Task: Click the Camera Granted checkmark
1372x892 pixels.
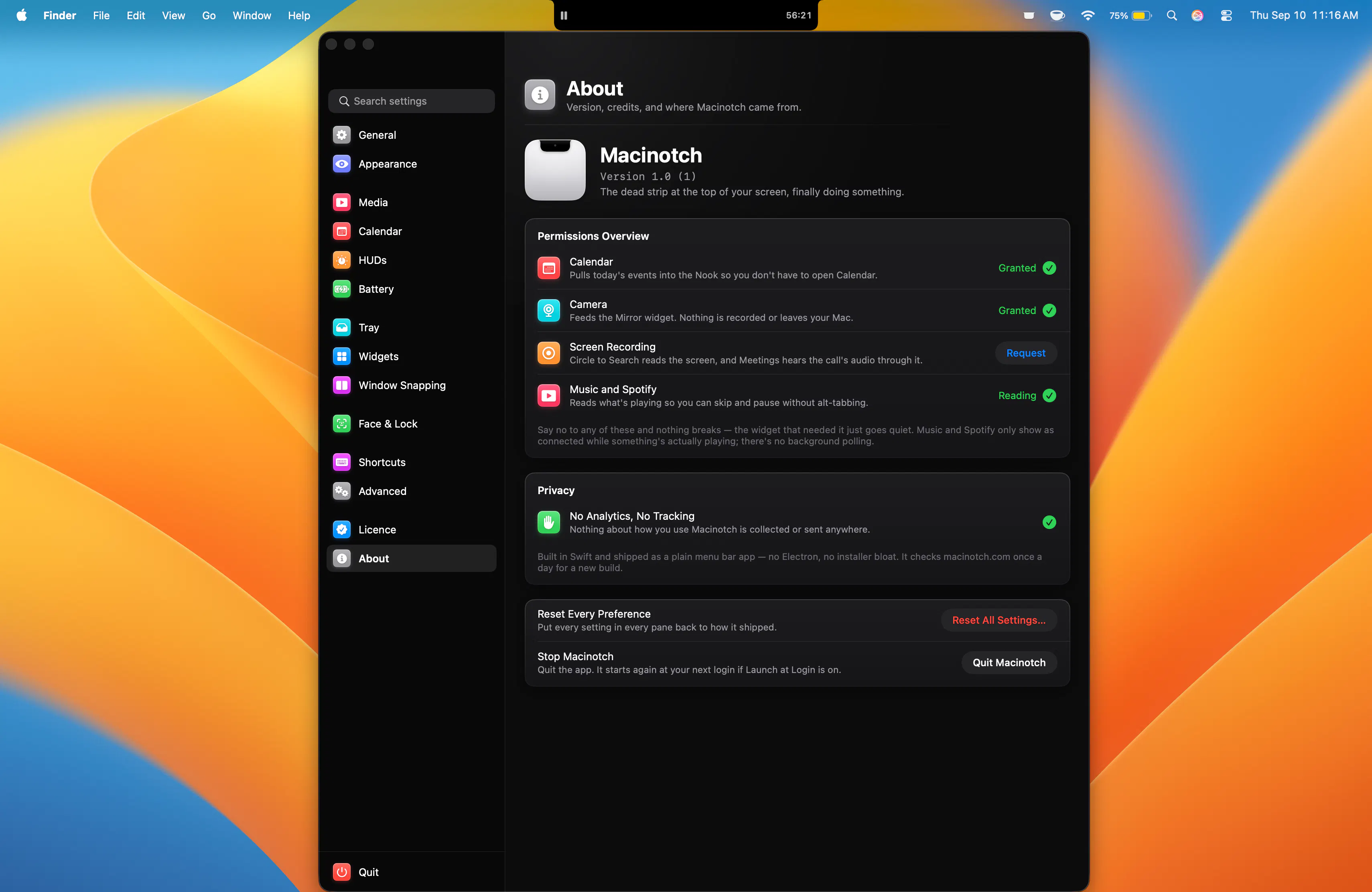Action: (1049, 310)
